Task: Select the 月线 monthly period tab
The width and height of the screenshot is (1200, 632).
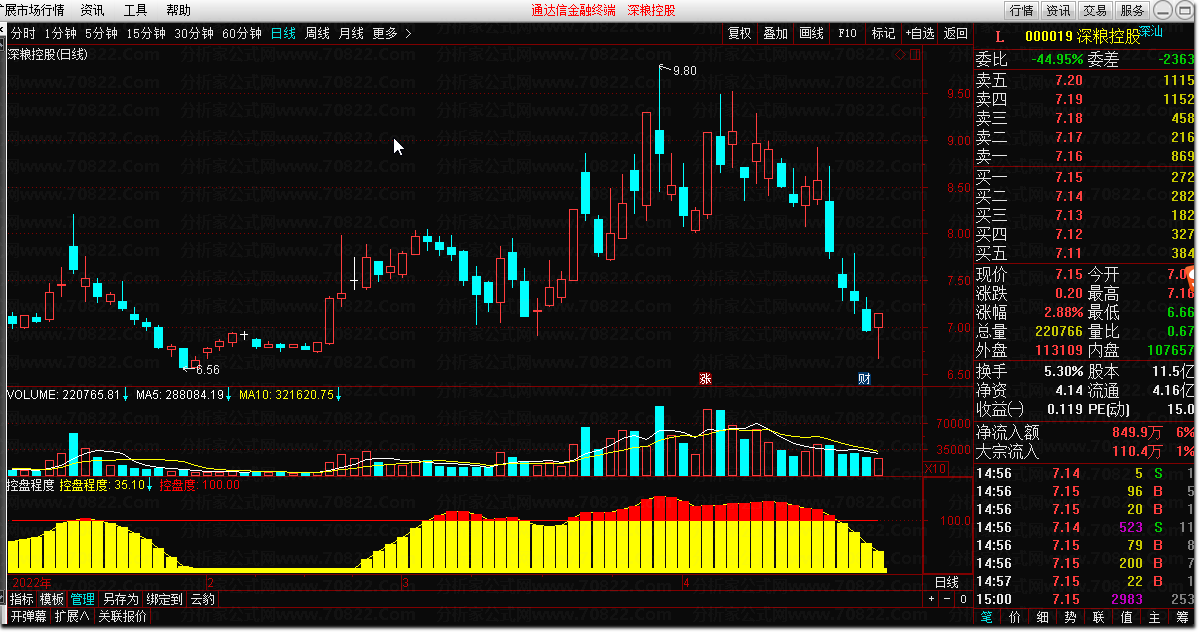Action: click(351, 33)
